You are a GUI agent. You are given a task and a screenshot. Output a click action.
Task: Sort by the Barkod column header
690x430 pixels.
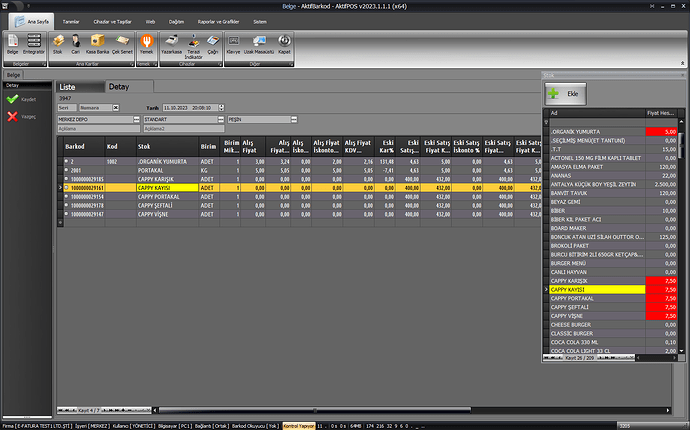84,147
